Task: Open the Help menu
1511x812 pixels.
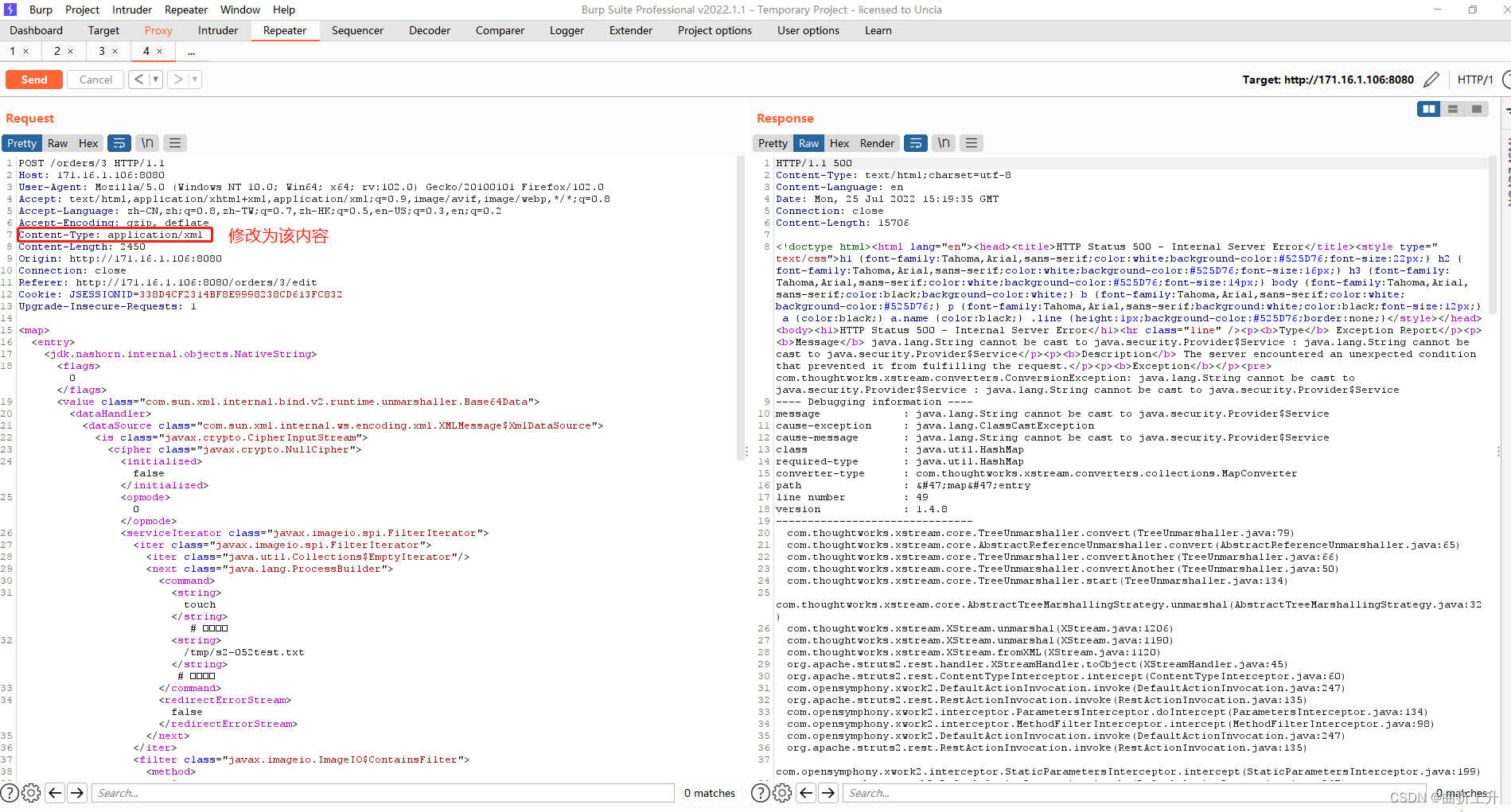Action: pos(284,10)
